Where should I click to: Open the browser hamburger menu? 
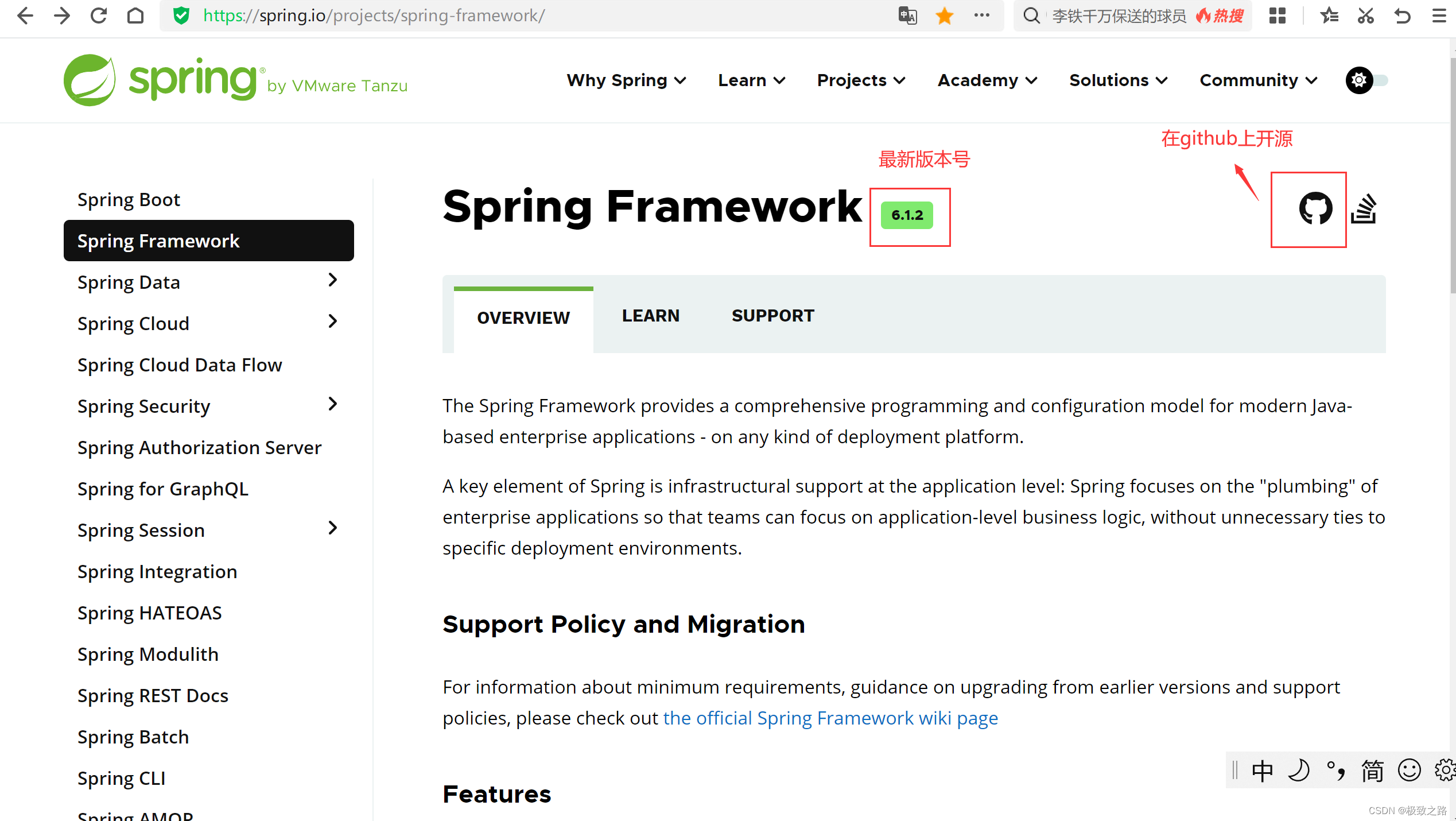(1439, 16)
